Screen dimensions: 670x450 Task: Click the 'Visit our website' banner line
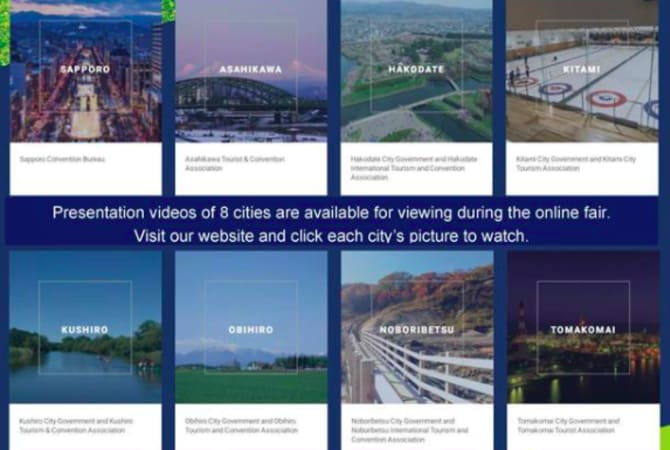click(330, 235)
